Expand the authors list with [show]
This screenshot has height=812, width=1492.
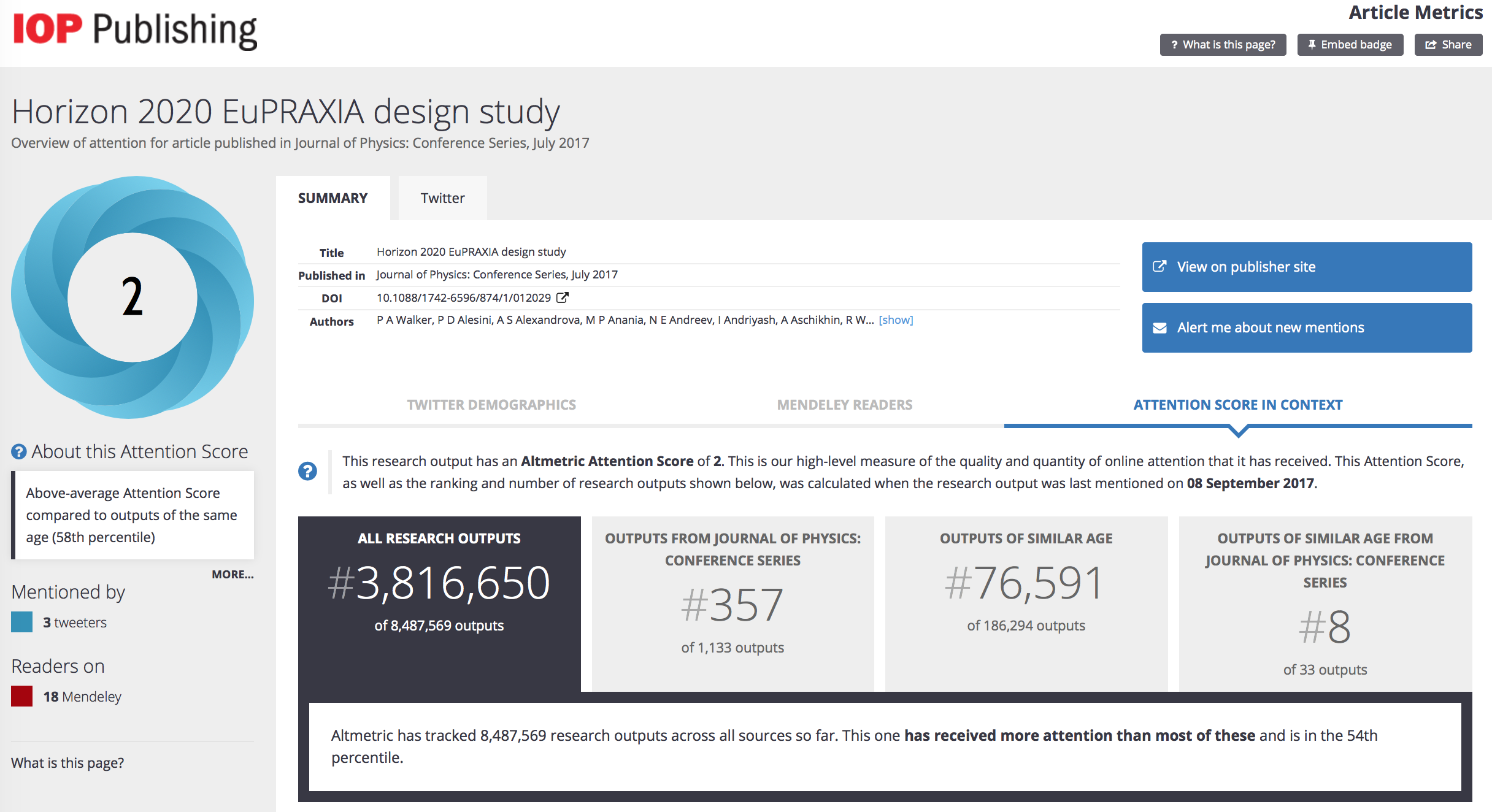pyautogui.click(x=896, y=320)
